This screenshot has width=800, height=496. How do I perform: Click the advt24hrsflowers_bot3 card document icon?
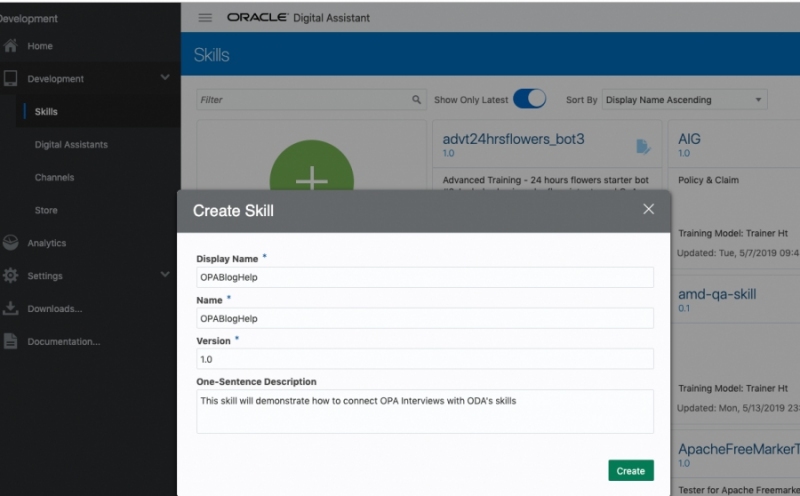pos(643,146)
